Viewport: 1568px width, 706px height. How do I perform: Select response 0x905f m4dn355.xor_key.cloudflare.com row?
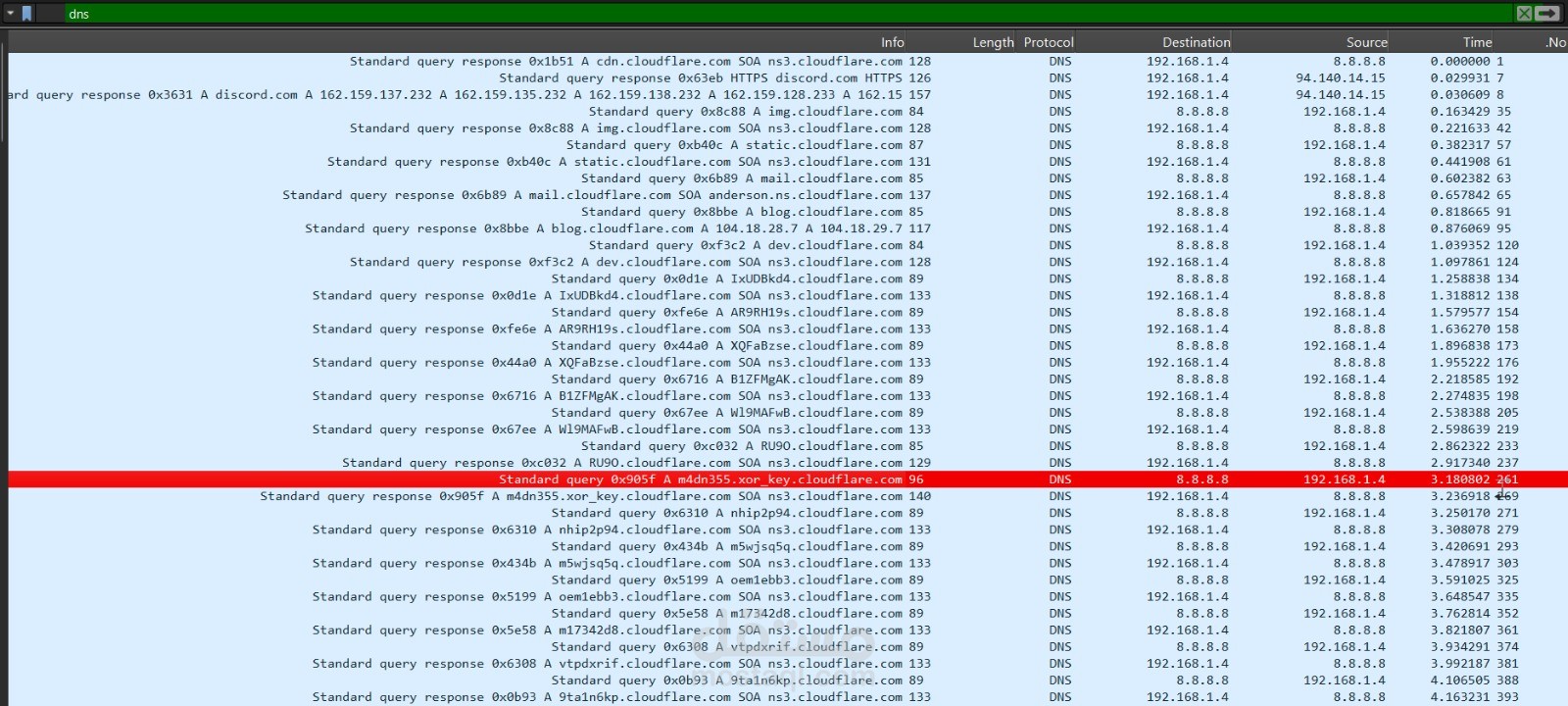click(788, 496)
